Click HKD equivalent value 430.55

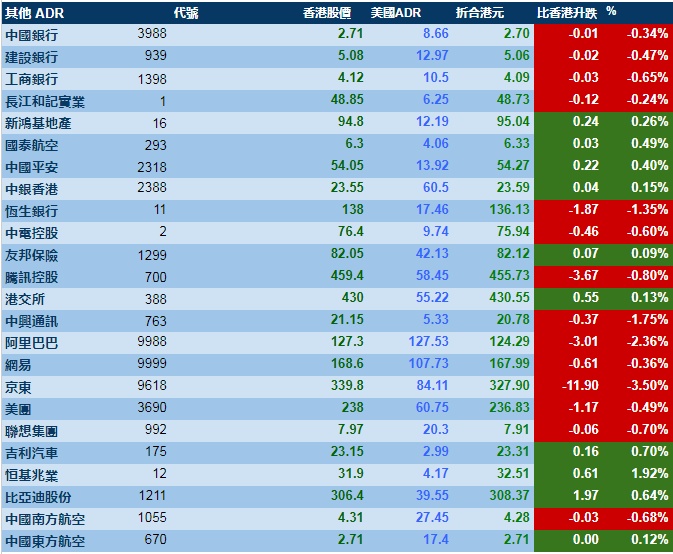[509, 297]
